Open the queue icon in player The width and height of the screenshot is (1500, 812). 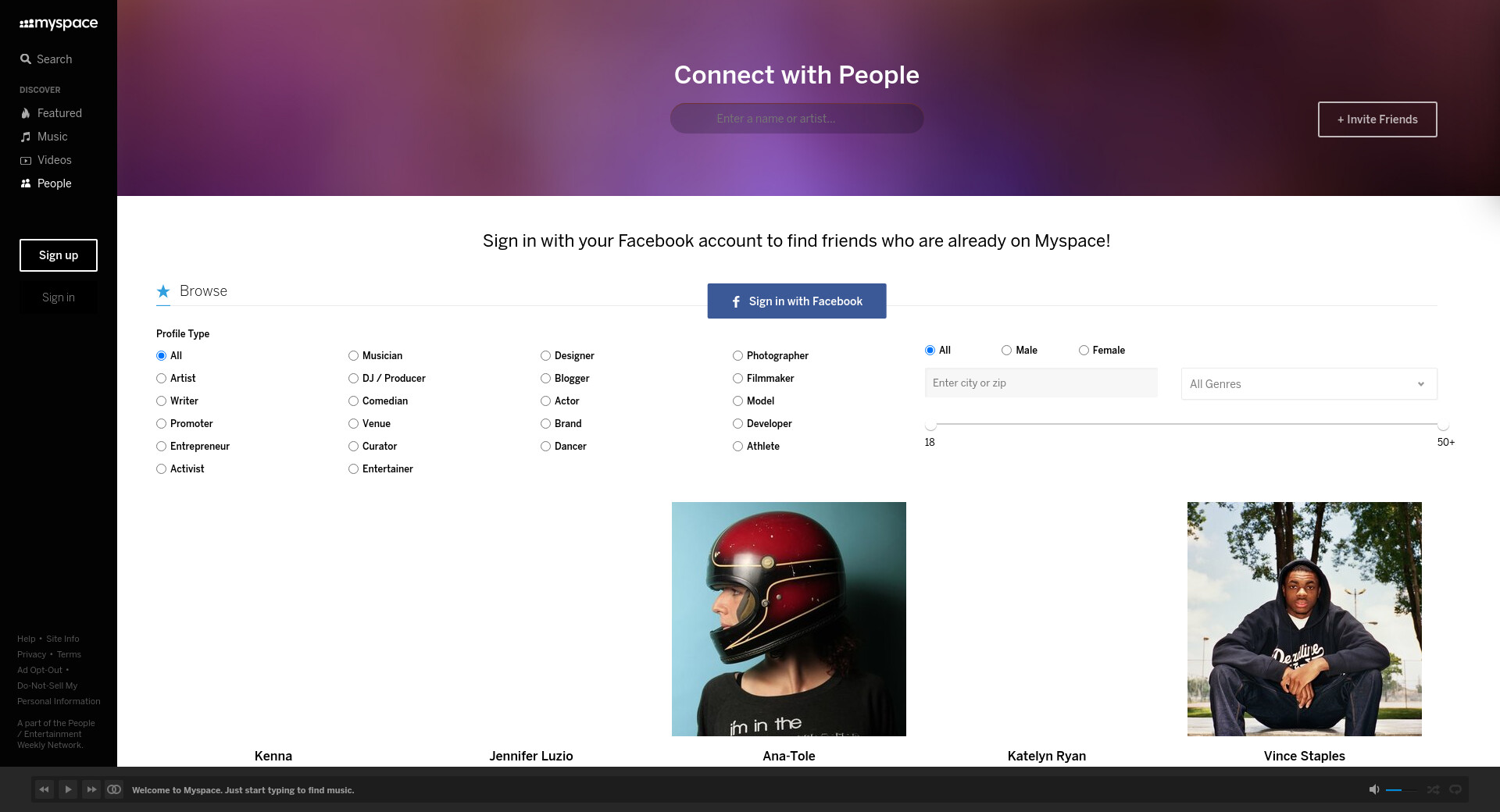pos(114,789)
